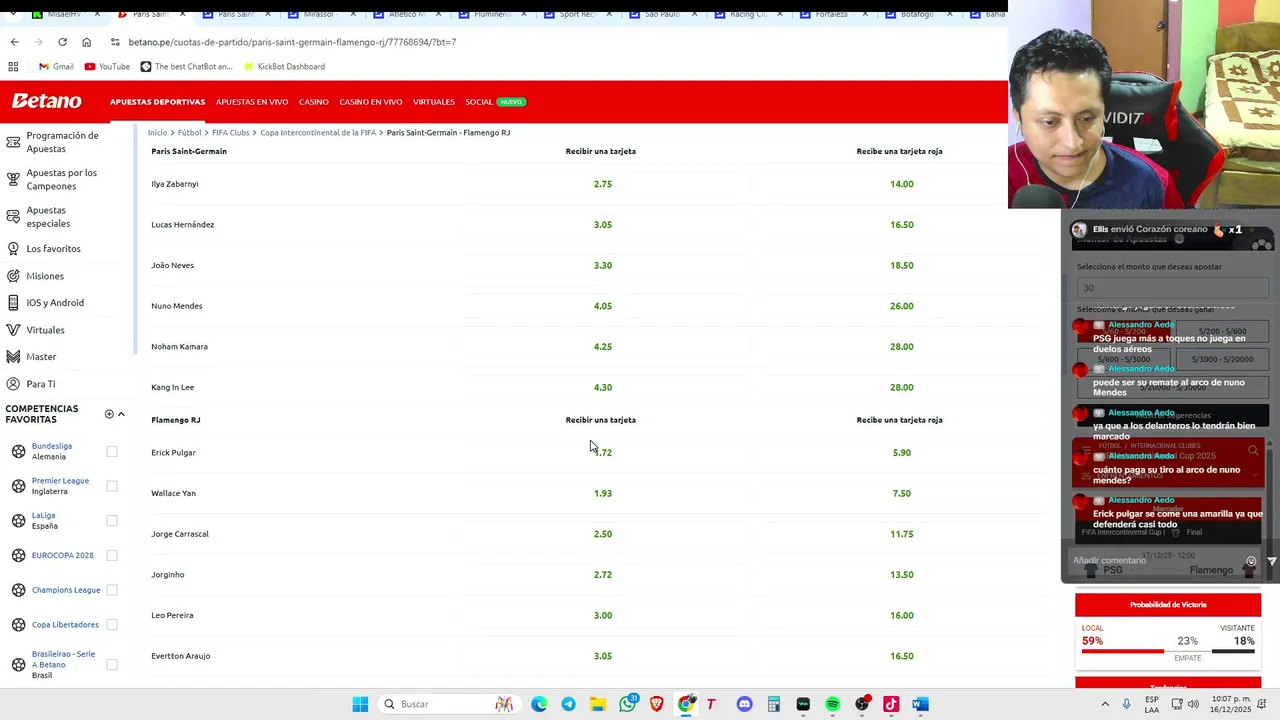Open the browser home page icon
This screenshot has height=720, width=1280.
(x=86, y=42)
